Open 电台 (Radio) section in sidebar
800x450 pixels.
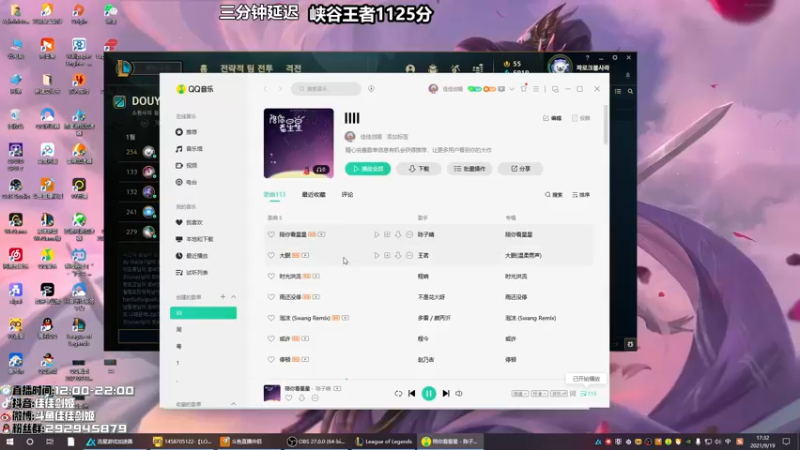(x=186, y=182)
